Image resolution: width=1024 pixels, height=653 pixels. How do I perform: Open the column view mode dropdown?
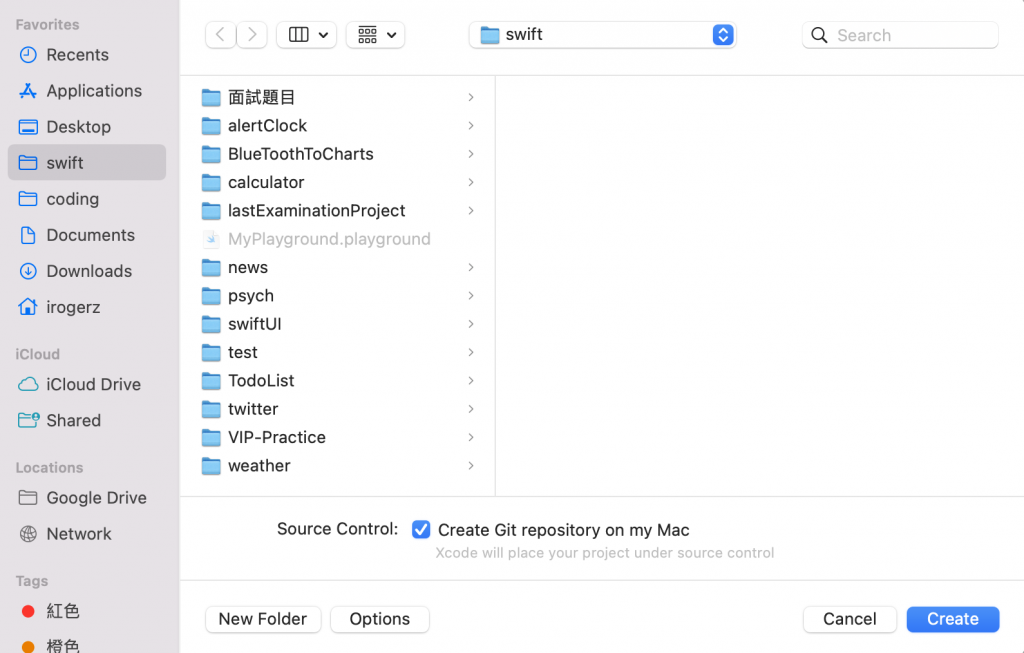click(x=306, y=35)
